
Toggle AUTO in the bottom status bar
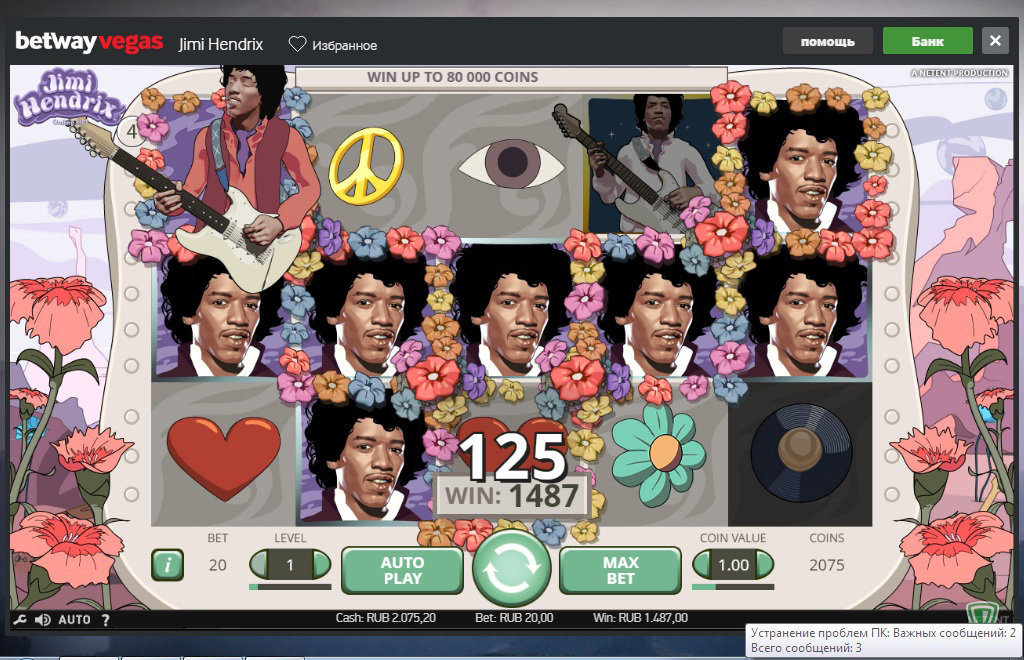pyautogui.click(x=75, y=620)
